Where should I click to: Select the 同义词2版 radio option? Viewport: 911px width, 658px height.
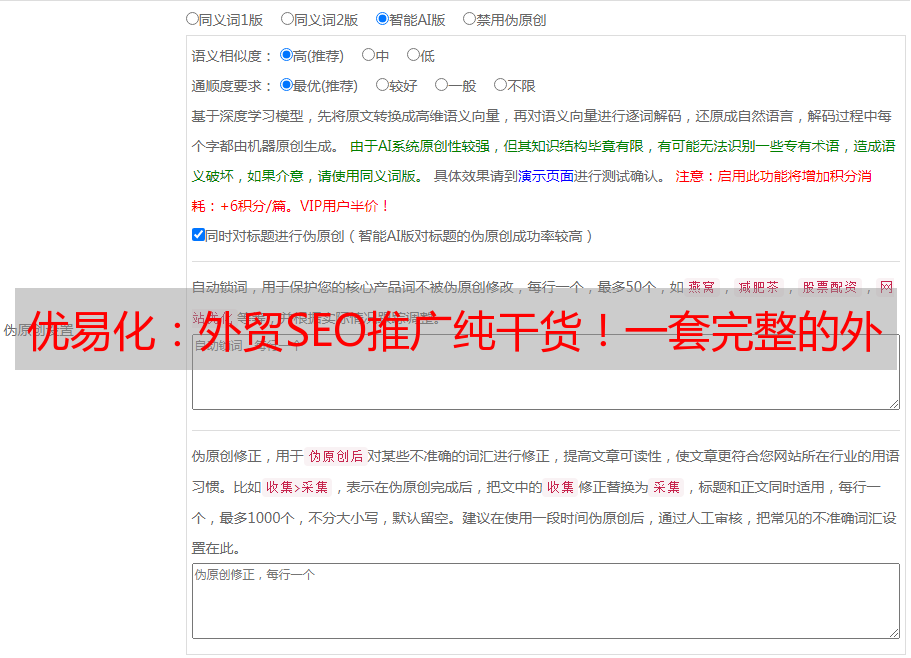pyautogui.click(x=287, y=19)
